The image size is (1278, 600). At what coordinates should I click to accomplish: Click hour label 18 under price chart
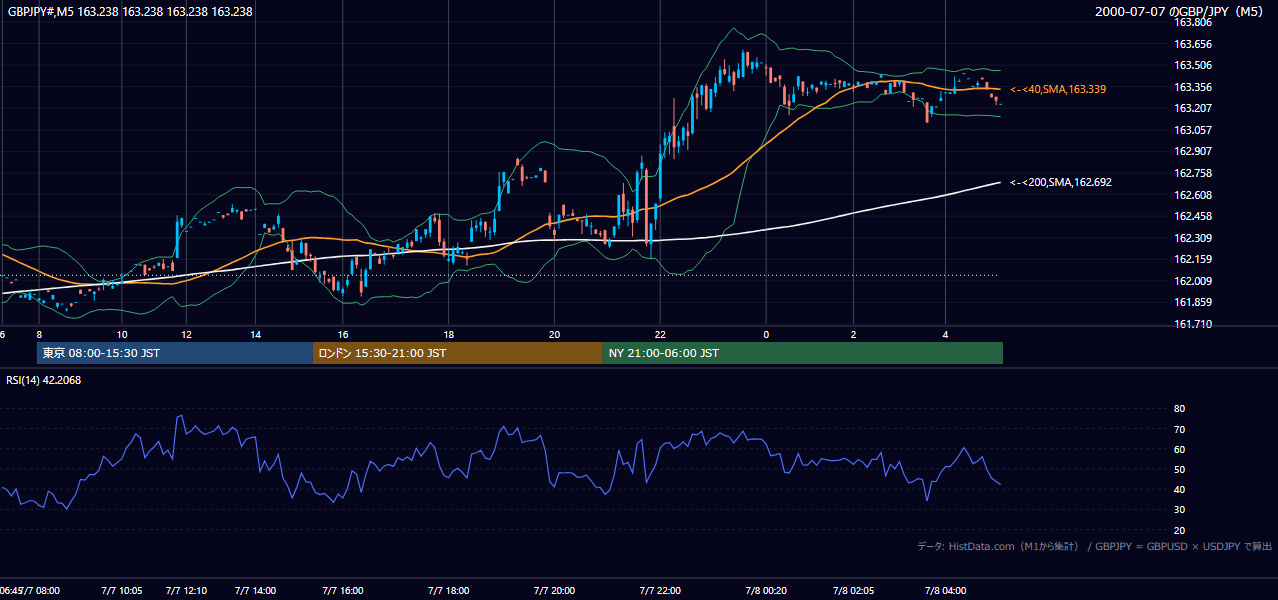click(449, 334)
